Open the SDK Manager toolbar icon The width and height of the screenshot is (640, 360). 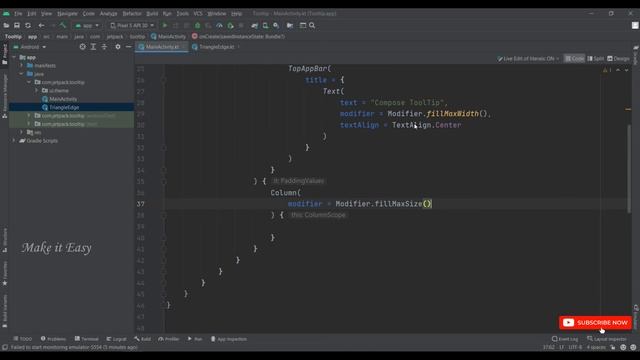tap(276, 25)
